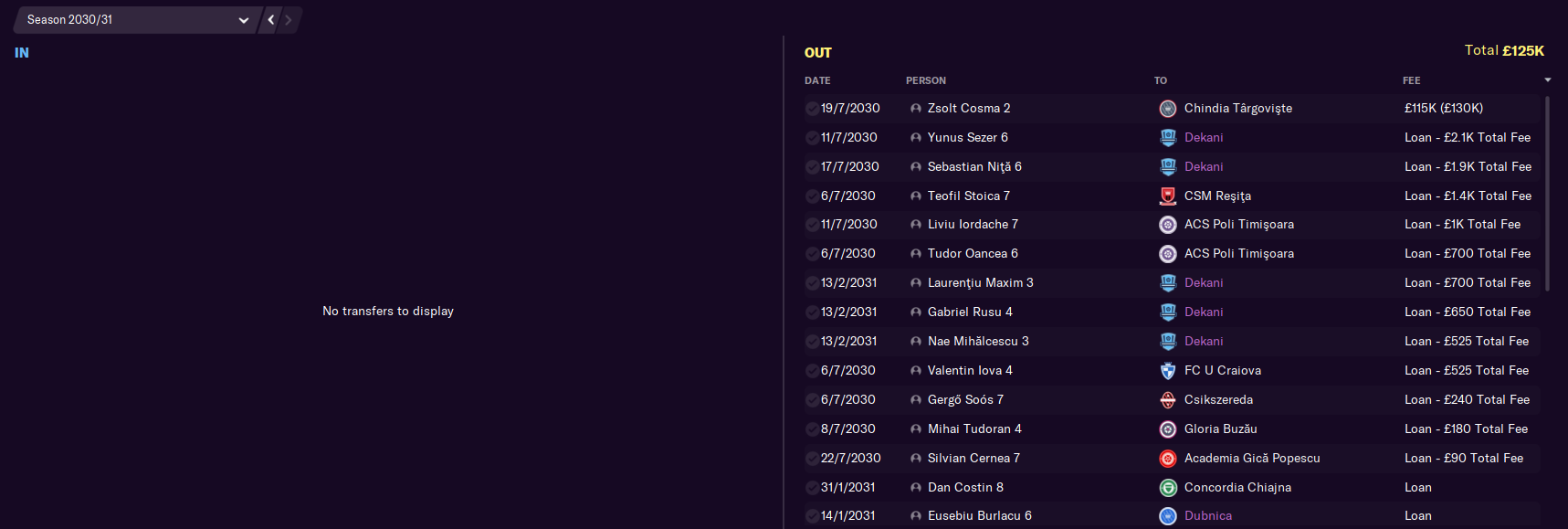Toggle checkmark for Dan Costin row
The image size is (1568, 529).
point(812,488)
